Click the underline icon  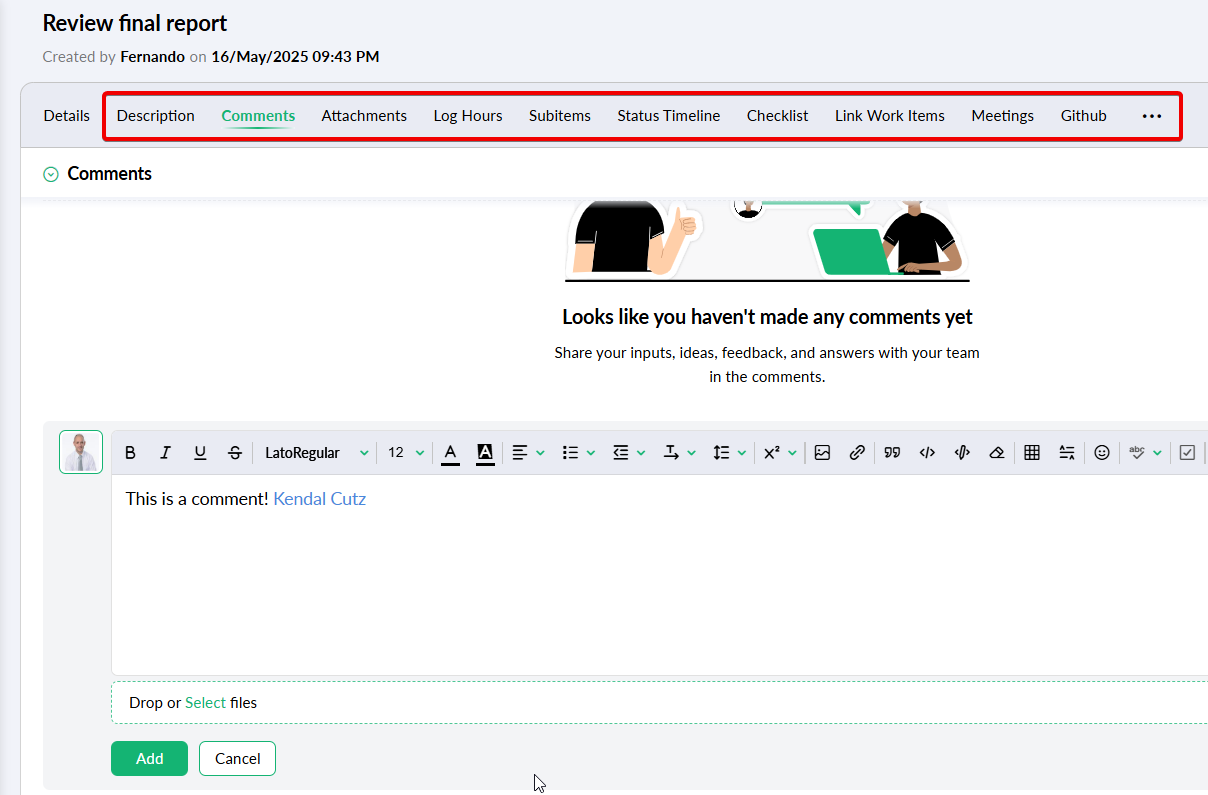(200, 453)
